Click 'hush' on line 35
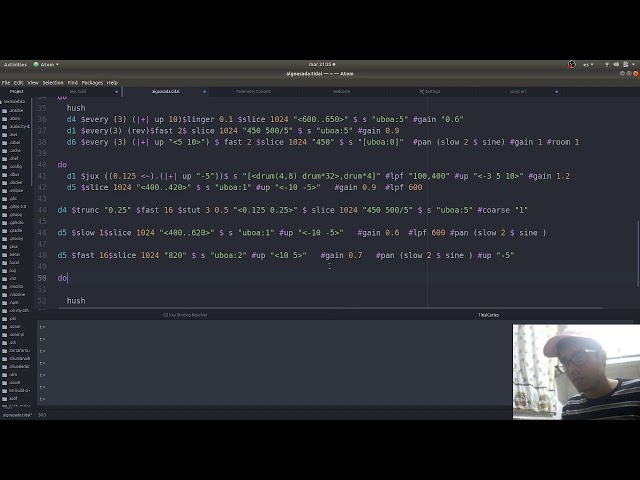The height and width of the screenshot is (480, 640). pos(76,108)
